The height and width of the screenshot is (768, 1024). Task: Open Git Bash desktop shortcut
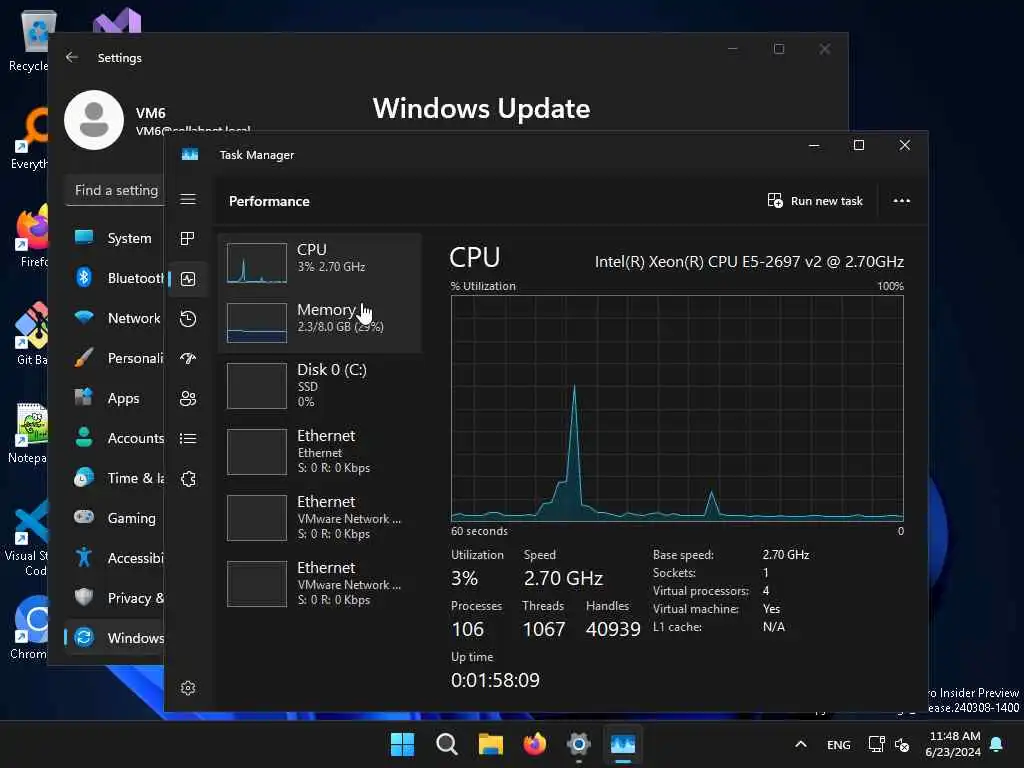point(29,334)
